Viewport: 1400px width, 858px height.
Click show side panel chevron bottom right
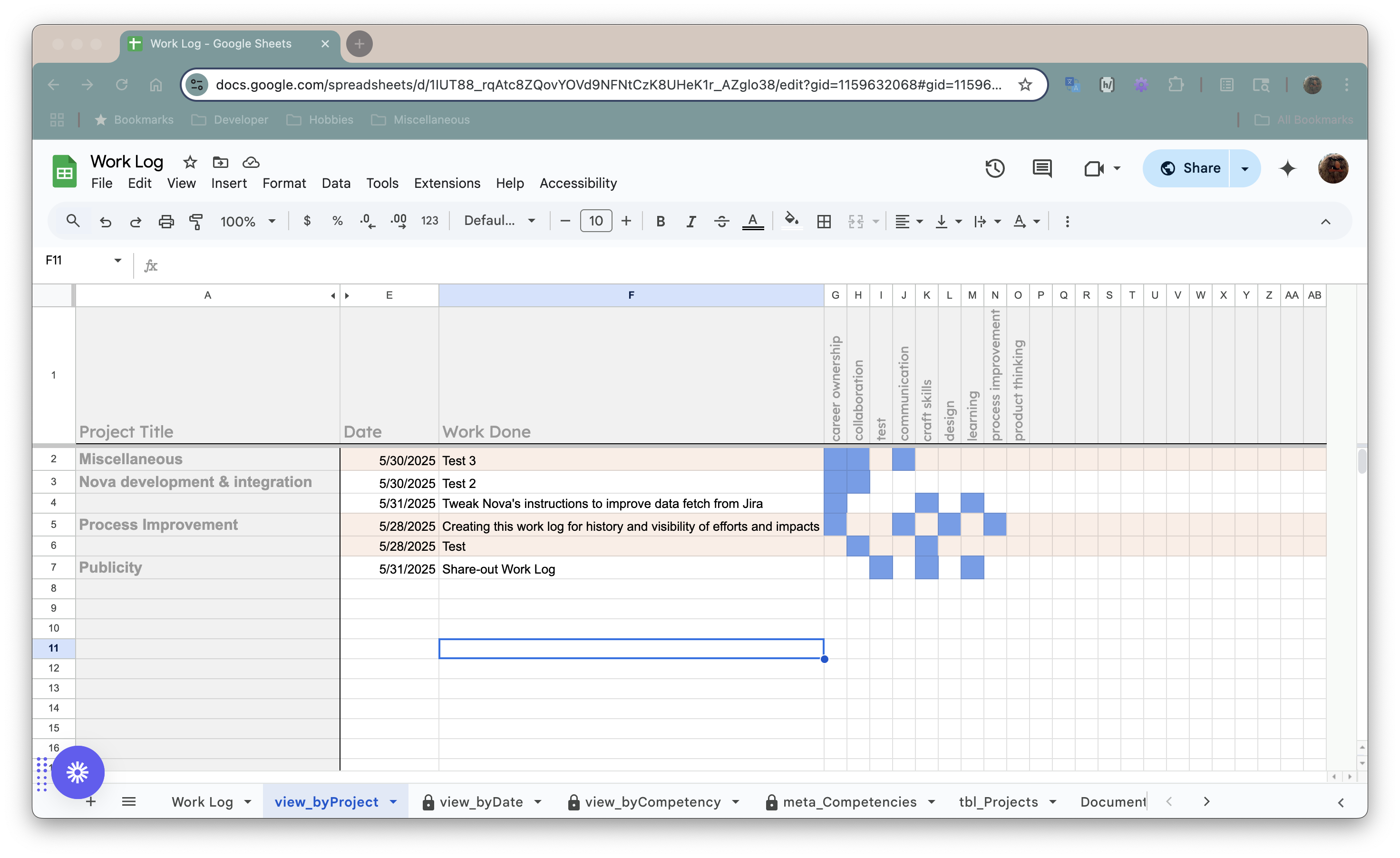tap(1341, 802)
